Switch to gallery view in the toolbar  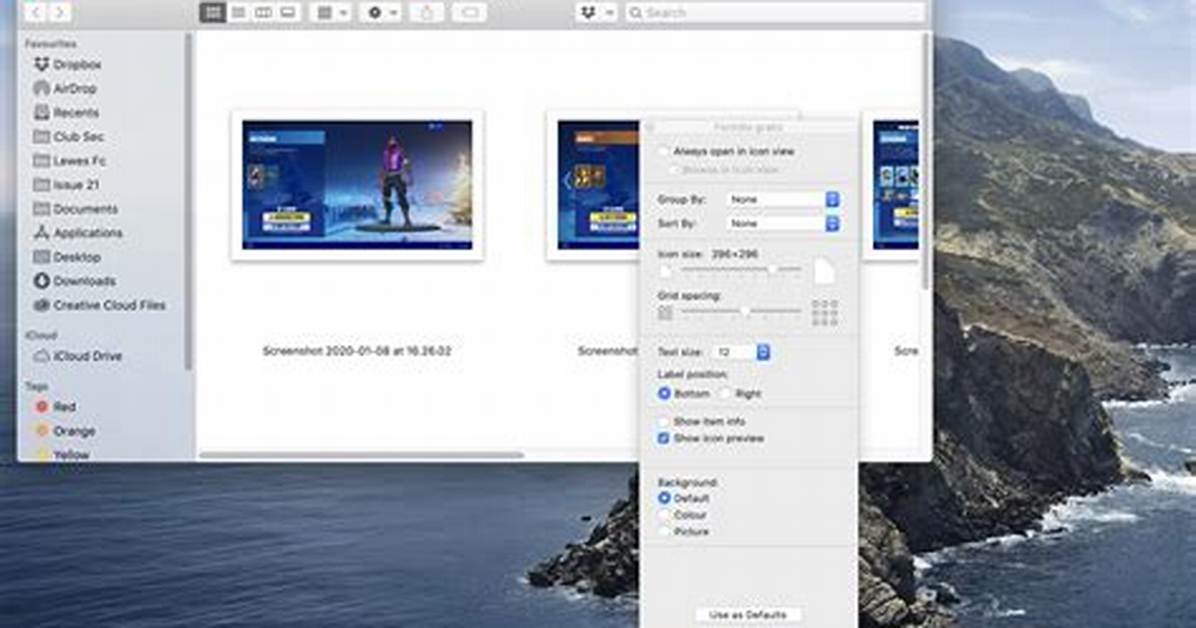288,12
